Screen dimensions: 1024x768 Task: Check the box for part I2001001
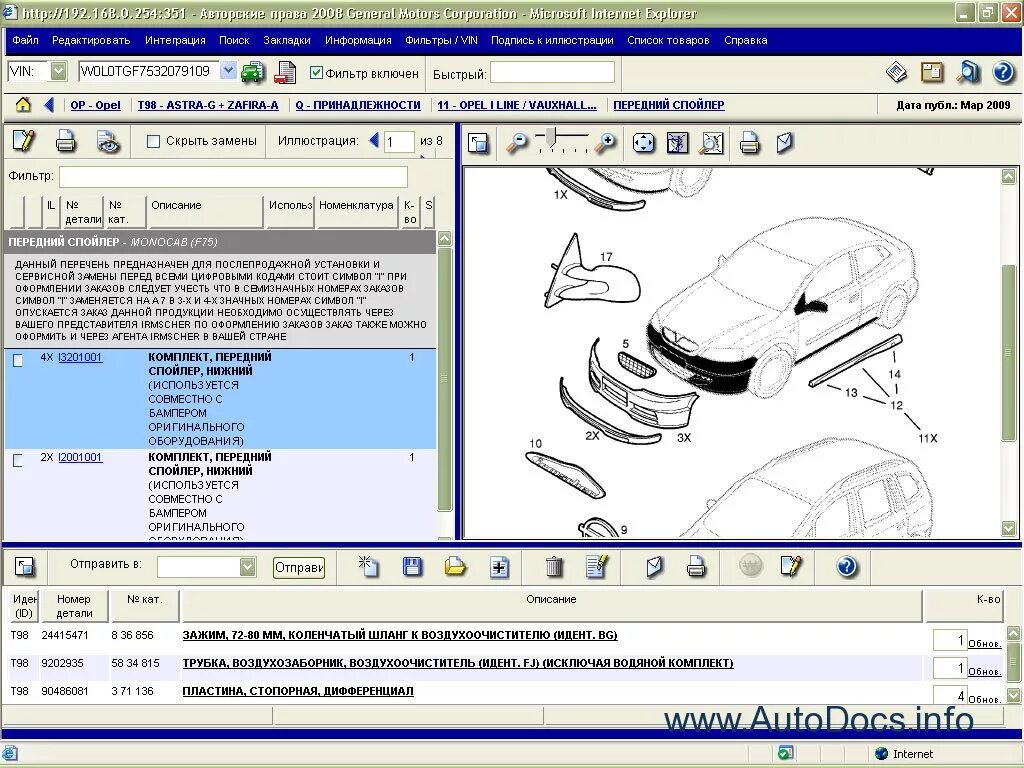coord(18,460)
